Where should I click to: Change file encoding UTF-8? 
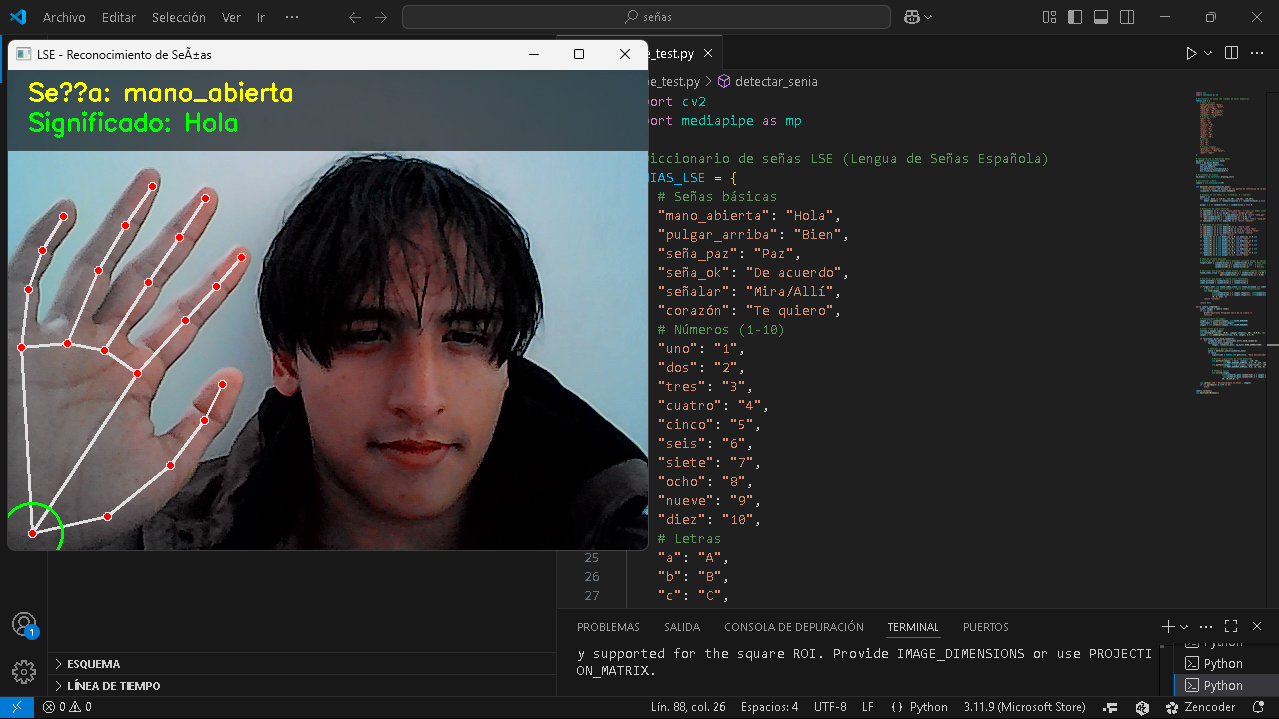[830, 707]
